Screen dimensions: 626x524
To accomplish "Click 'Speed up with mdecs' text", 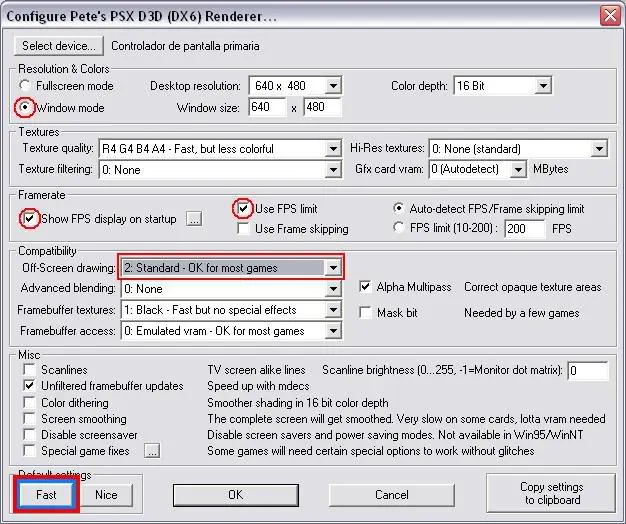I will coord(258,386).
